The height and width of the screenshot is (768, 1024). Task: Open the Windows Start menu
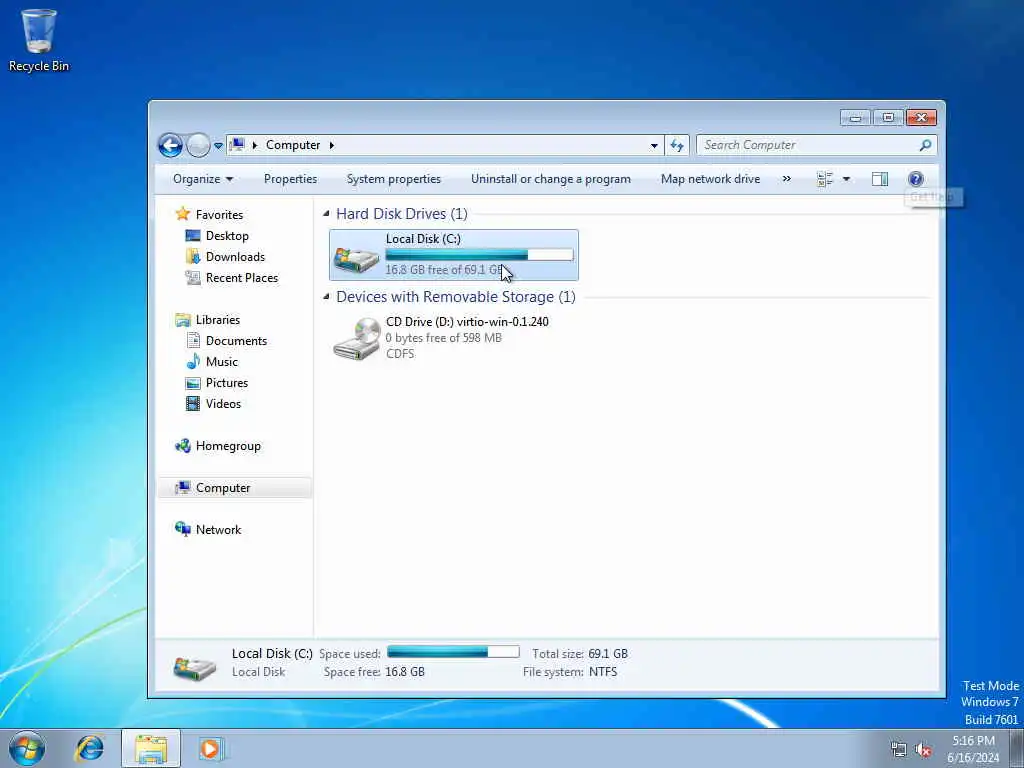[x=27, y=748]
